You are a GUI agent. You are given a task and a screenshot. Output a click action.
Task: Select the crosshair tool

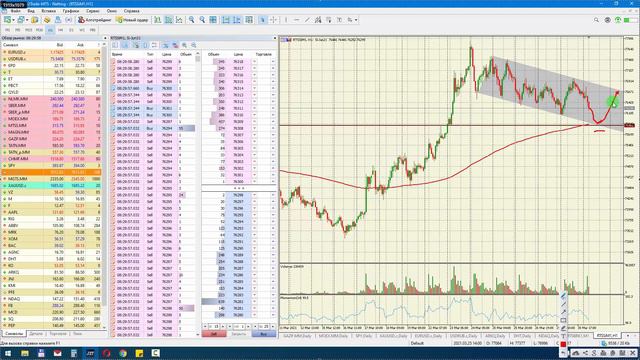[273, 20]
